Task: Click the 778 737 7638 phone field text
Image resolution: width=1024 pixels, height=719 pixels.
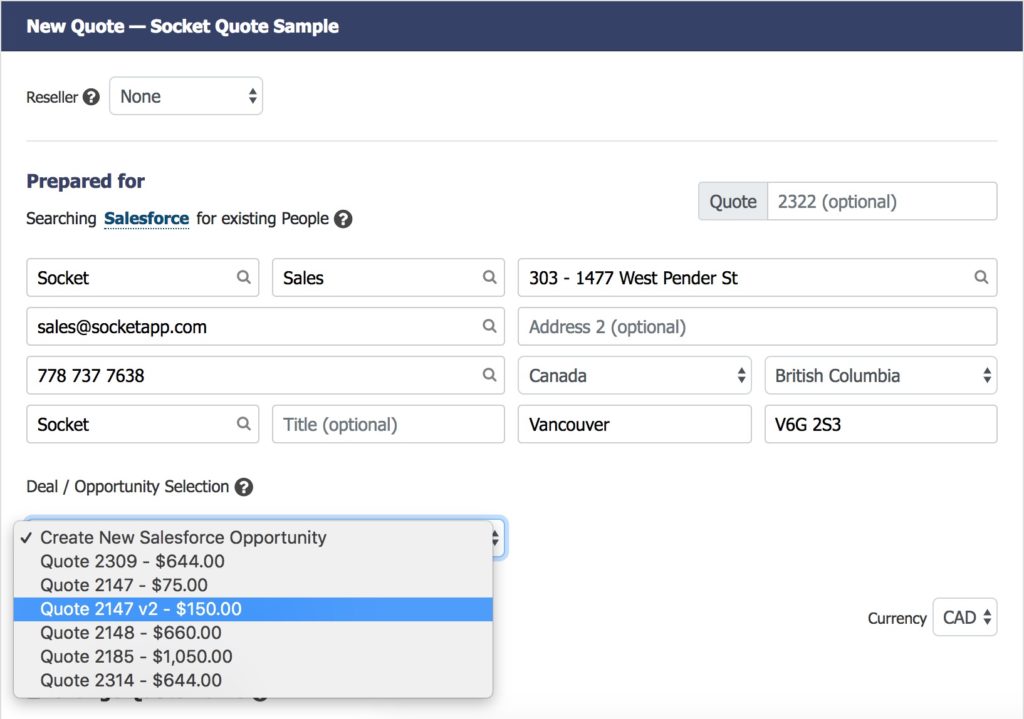Action: [x=91, y=375]
